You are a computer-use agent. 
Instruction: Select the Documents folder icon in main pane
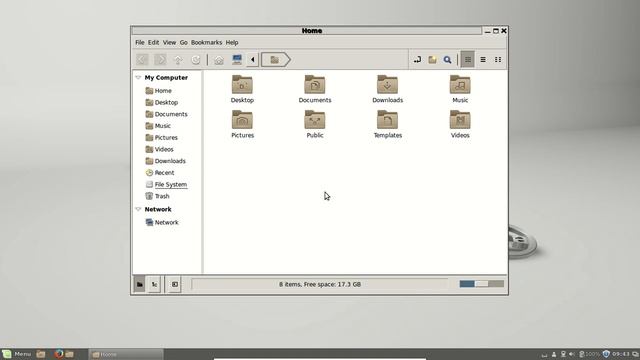tap(315, 84)
